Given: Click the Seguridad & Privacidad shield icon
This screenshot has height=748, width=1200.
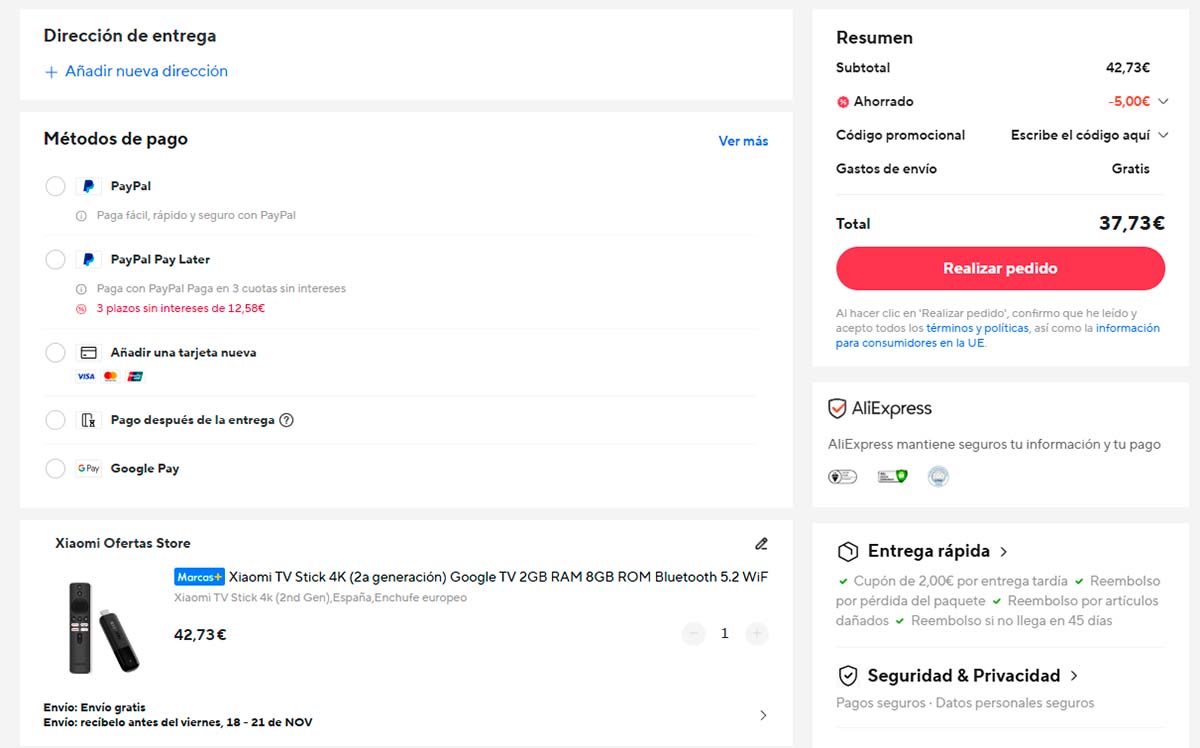Looking at the screenshot, I should pyautogui.click(x=845, y=675).
